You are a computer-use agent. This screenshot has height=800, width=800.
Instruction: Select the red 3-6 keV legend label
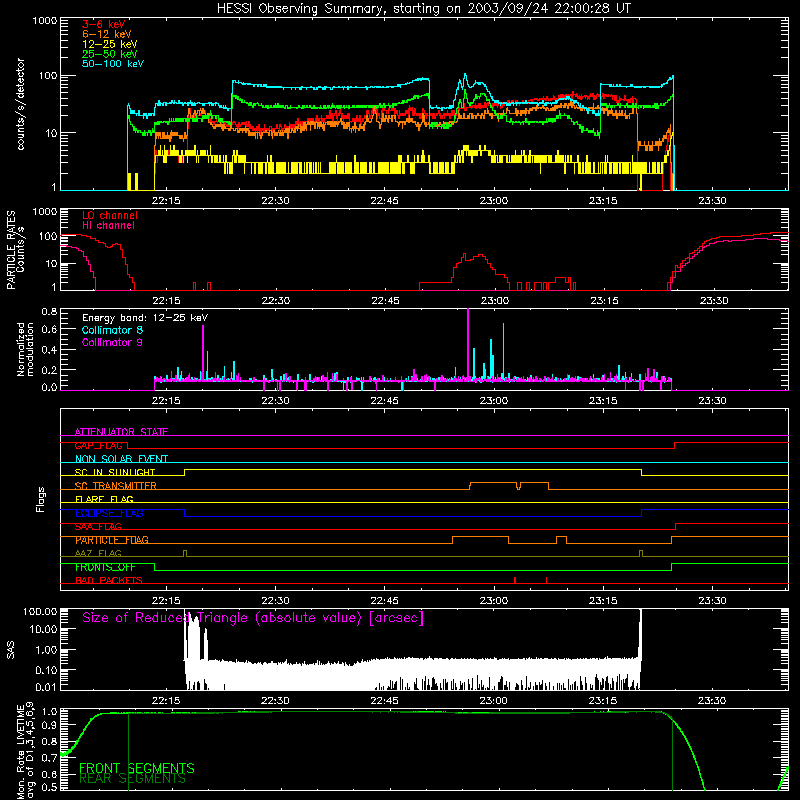pos(103,24)
